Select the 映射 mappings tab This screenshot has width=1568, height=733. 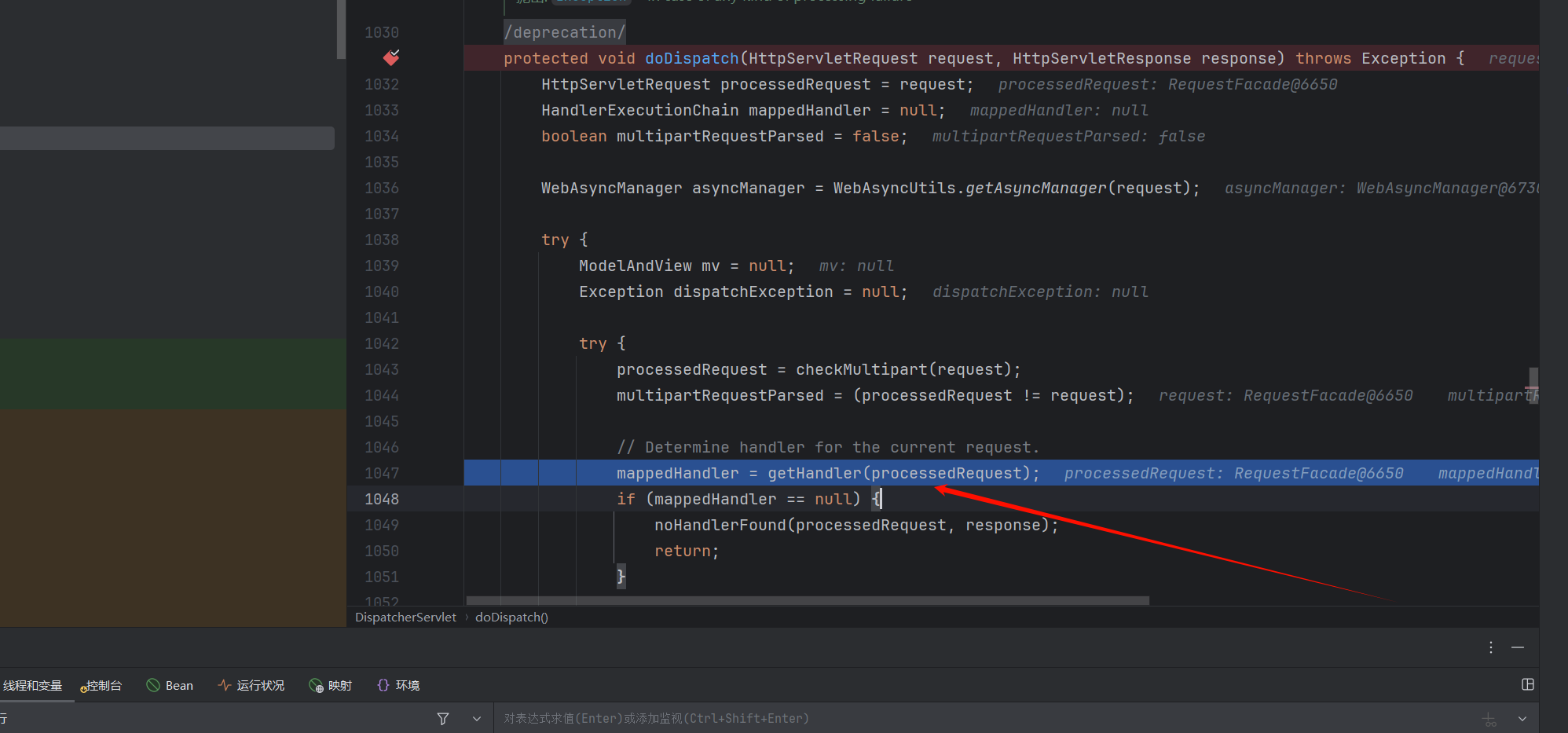click(331, 685)
